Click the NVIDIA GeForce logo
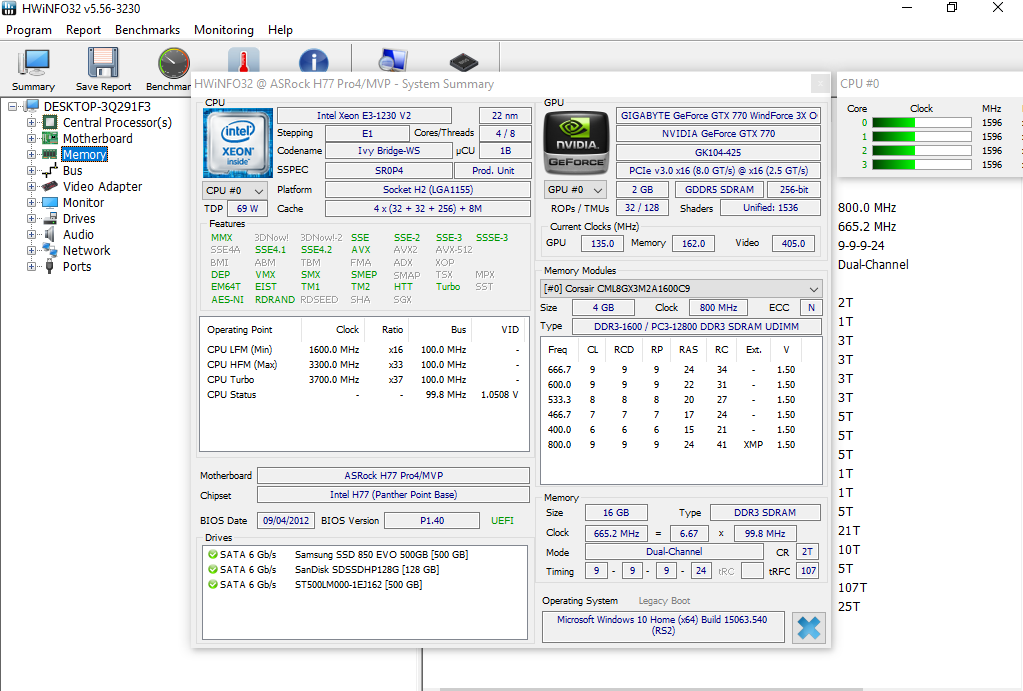Viewport: 1023px width, 691px height. [576, 143]
